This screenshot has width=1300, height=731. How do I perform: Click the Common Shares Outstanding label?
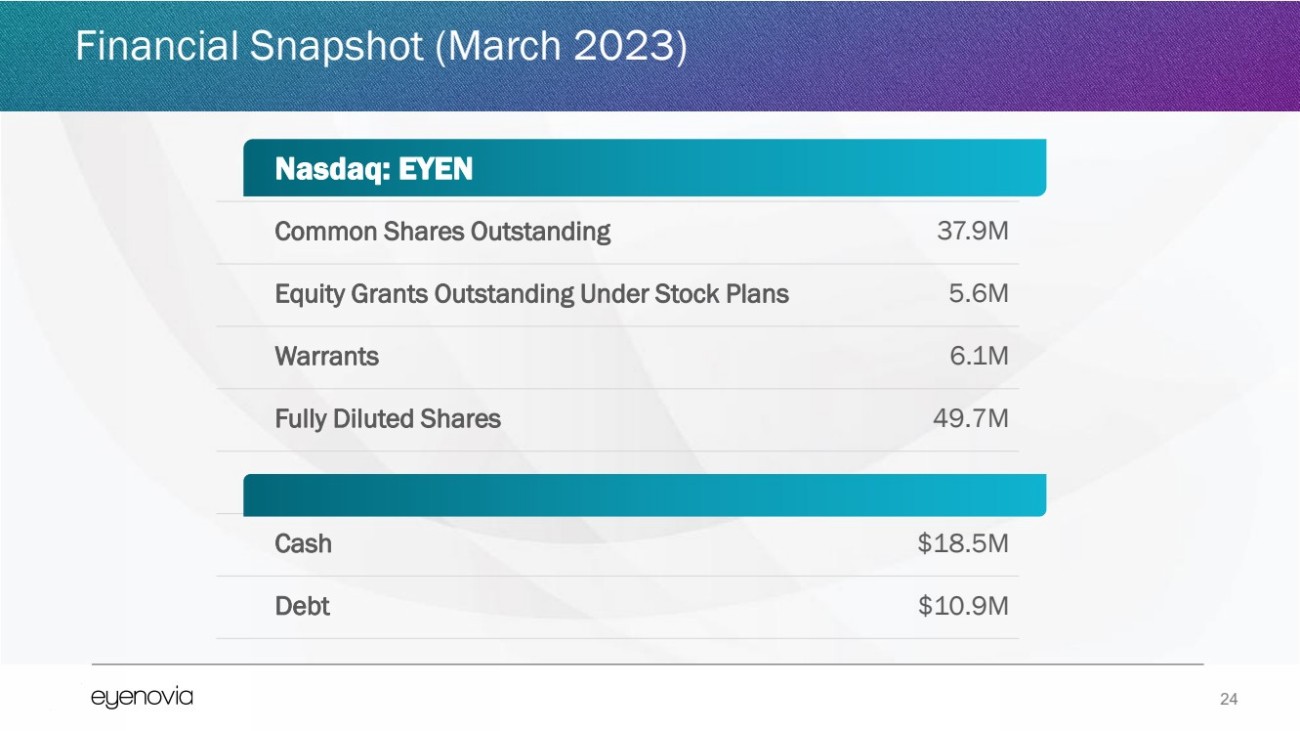[x=442, y=232]
